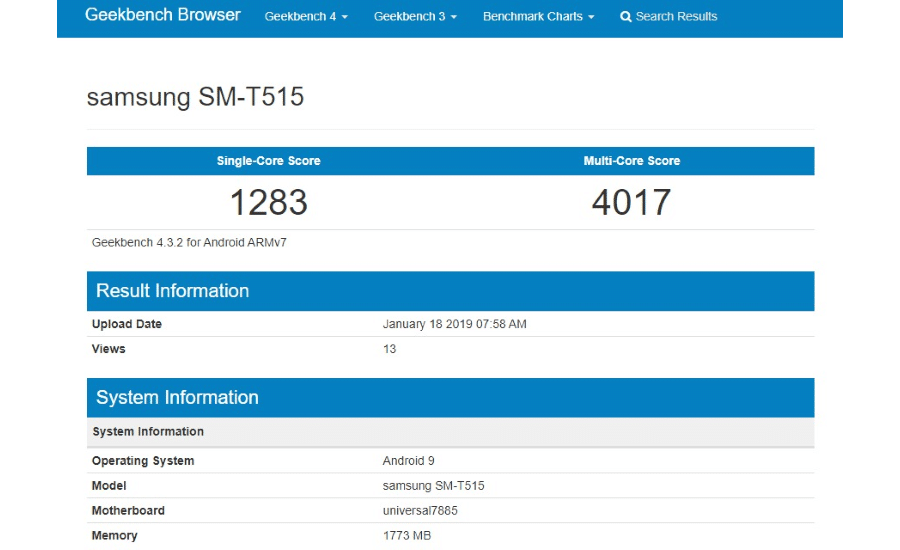900x550 pixels.
Task: Click the Memory label
Action: (114, 536)
